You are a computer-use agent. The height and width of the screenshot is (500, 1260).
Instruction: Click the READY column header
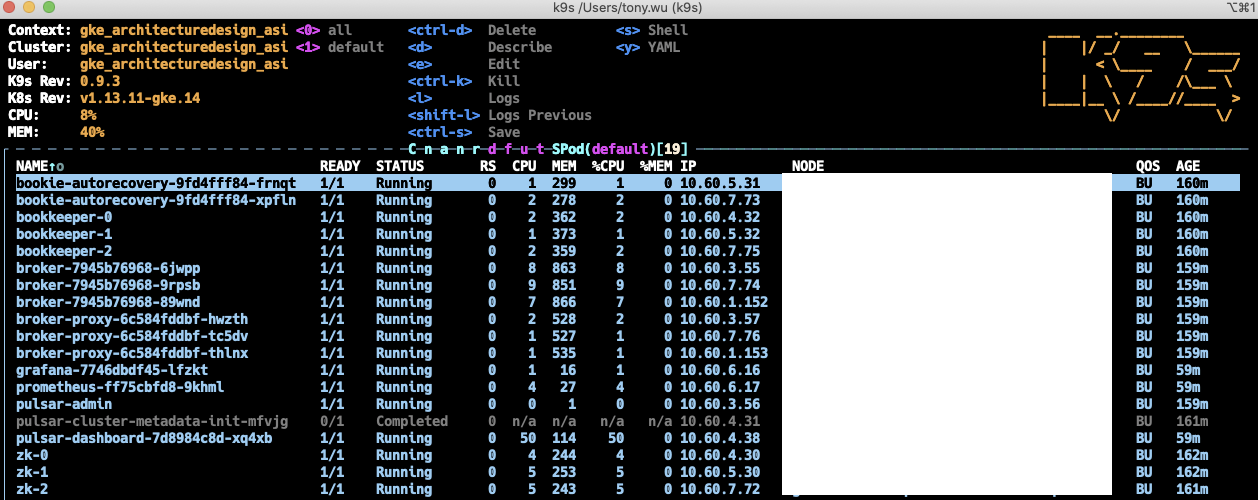340,166
